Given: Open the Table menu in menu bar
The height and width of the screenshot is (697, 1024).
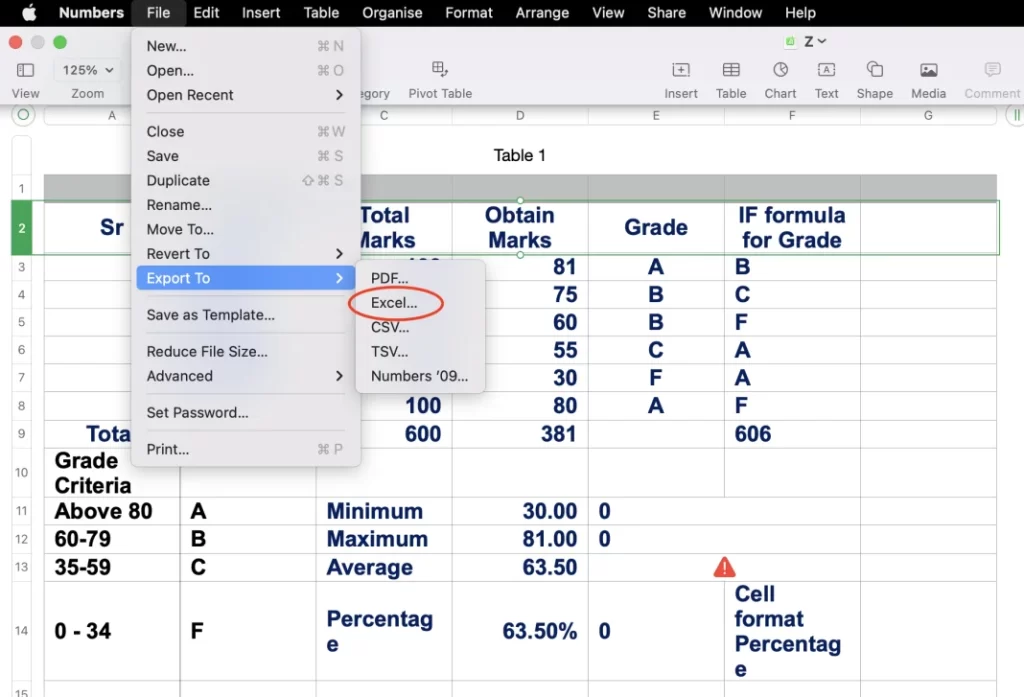Looking at the screenshot, I should tap(321, 12).
